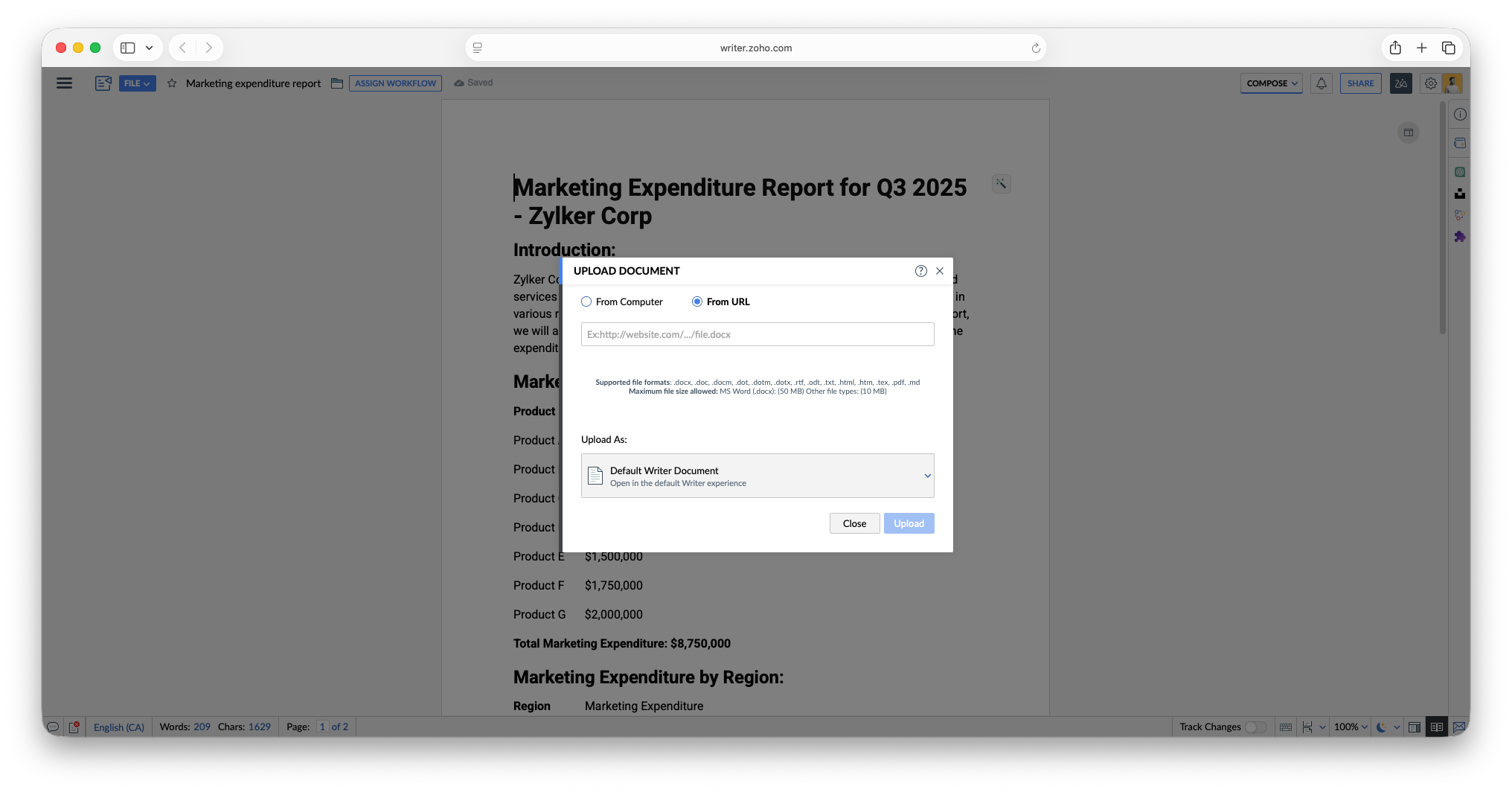This screenshot has height=792, width=1512.
Task: Open the FILE menu
Action: coord(137,83)
